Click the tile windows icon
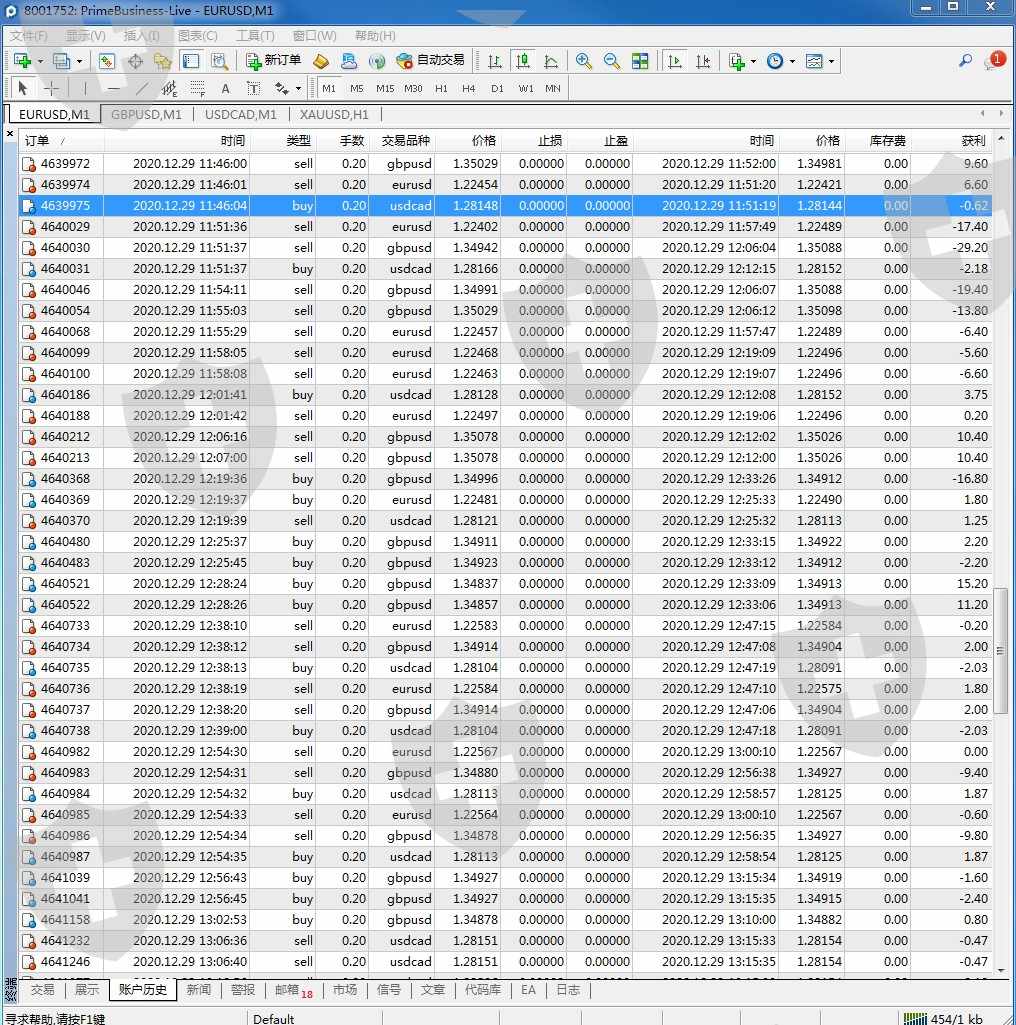This screenshot has height=1025, width=1016. [640, 61]
